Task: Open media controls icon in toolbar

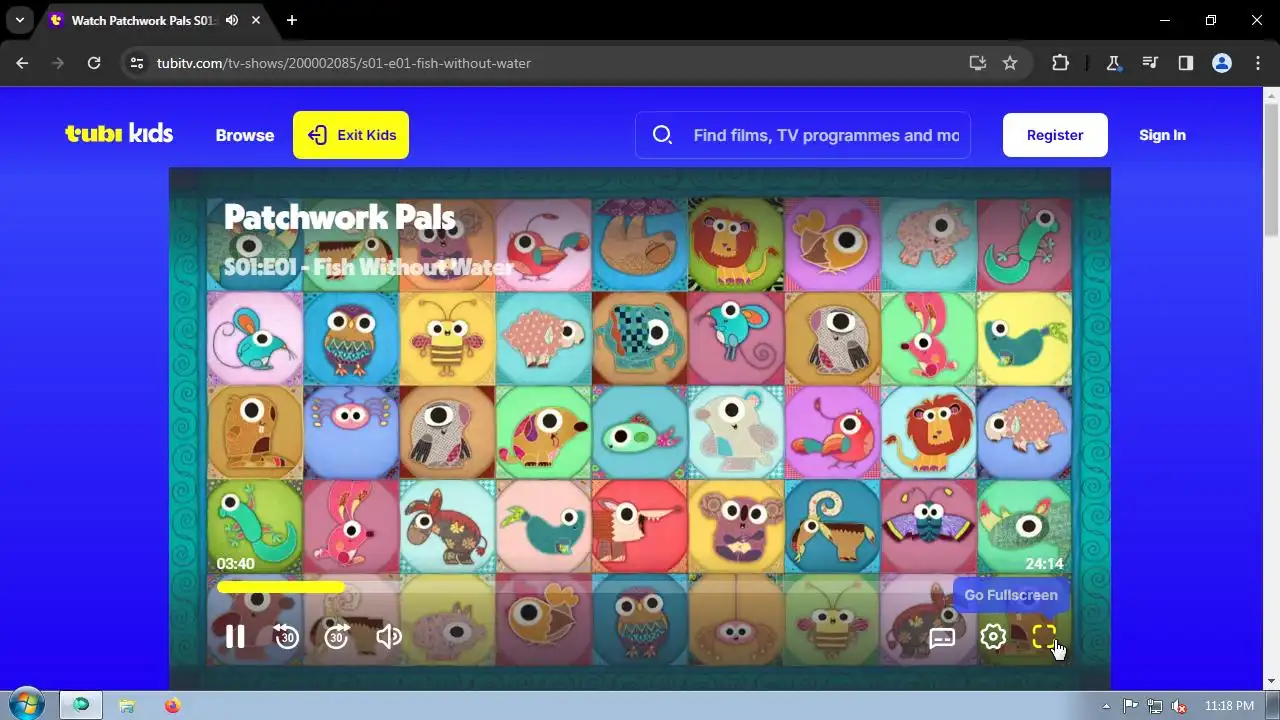Action: coord(1150,63)
